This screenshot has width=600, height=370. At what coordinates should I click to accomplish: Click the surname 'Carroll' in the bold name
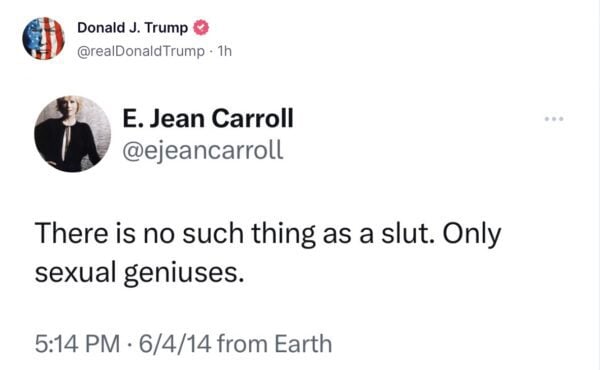point(253,118)
